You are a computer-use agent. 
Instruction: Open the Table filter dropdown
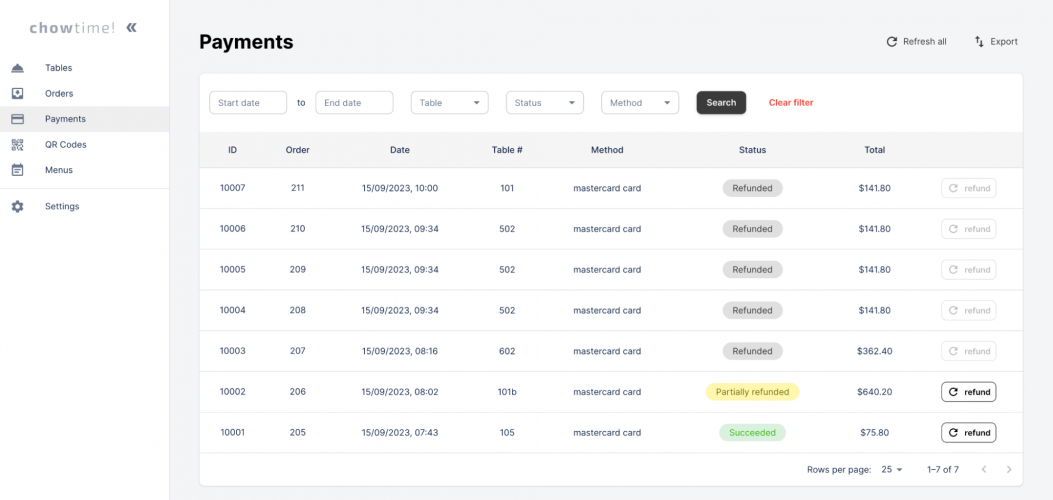coord(449,103)
